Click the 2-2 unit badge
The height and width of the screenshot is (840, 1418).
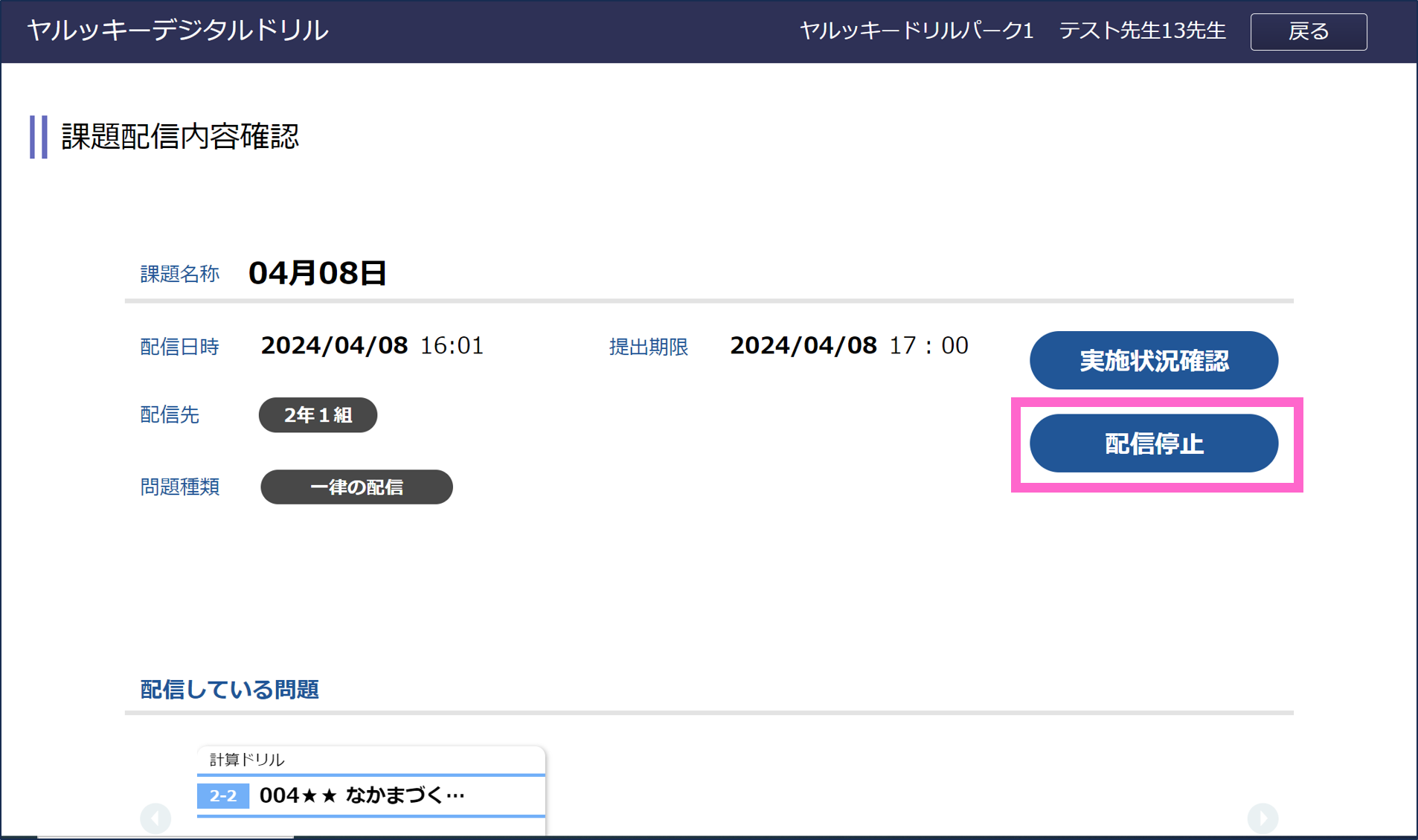[x=222, y=795]
